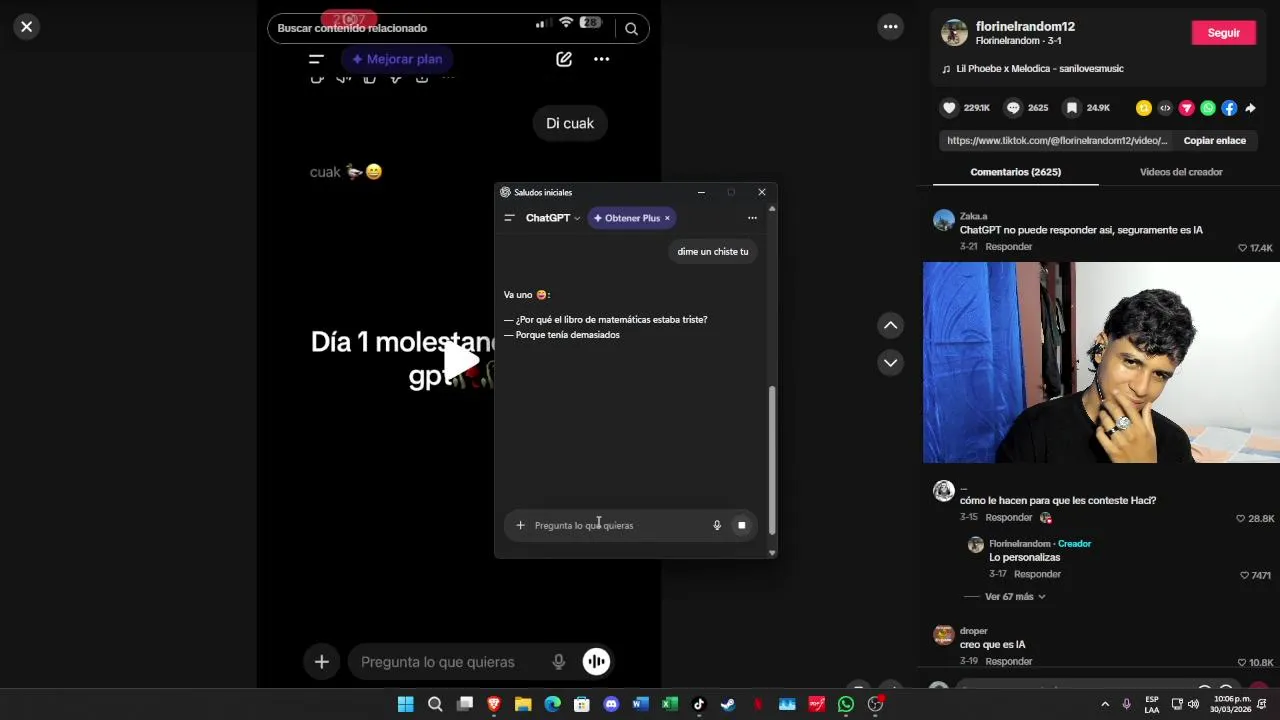Click the Copiar enlace button

point(1214,141)
